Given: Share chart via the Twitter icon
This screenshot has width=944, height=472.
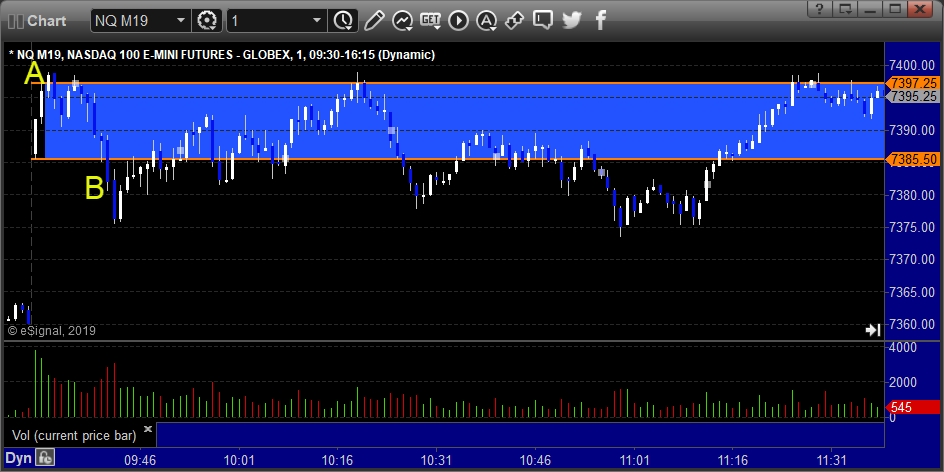Looking at the screenshot, I should [571, 20].
